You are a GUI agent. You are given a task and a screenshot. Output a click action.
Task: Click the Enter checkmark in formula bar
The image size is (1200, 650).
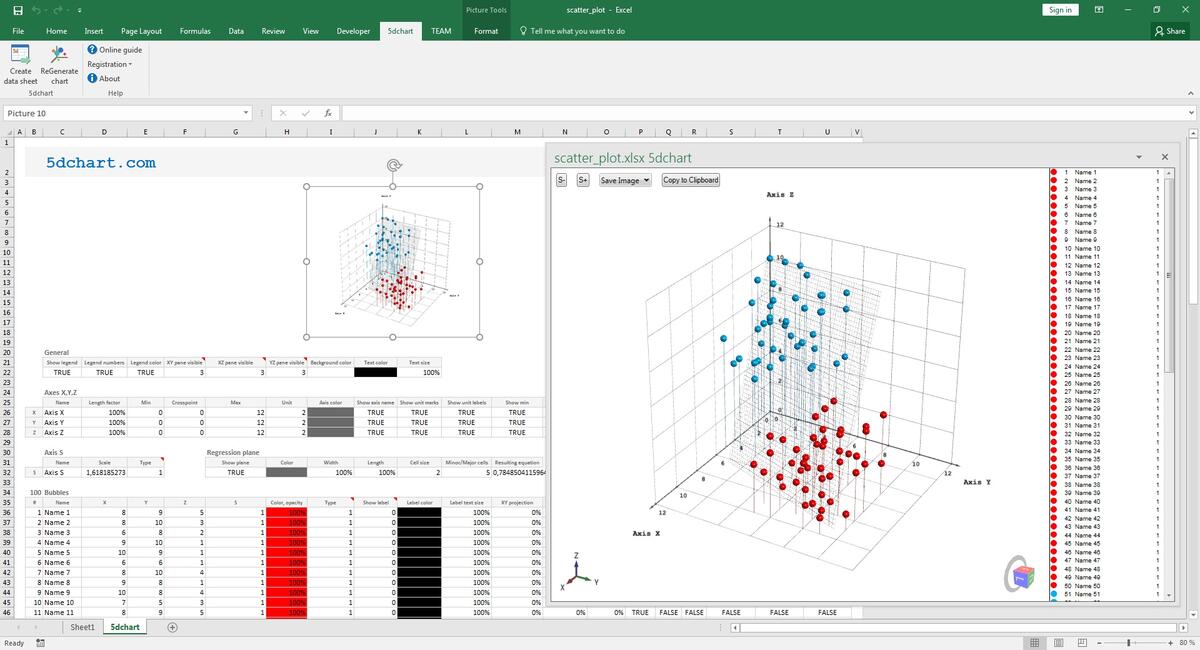tap(305, 113)
